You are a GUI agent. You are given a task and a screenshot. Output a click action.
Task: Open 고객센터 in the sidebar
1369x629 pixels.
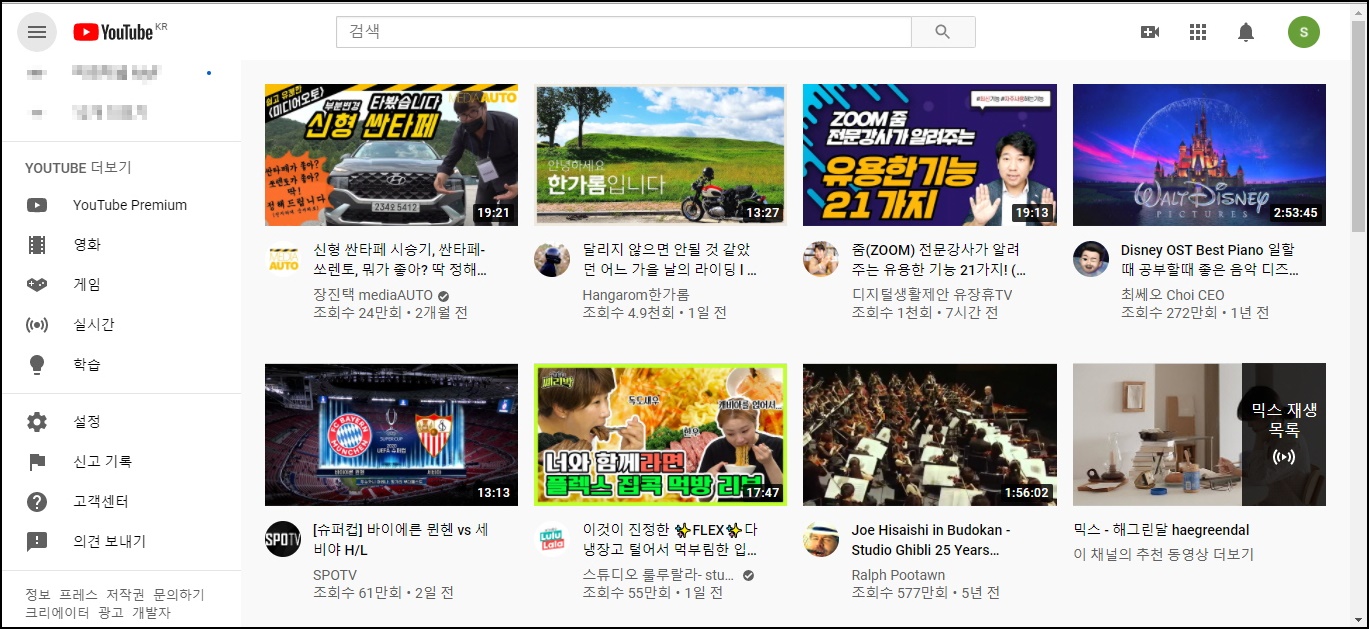click(121, 502)
